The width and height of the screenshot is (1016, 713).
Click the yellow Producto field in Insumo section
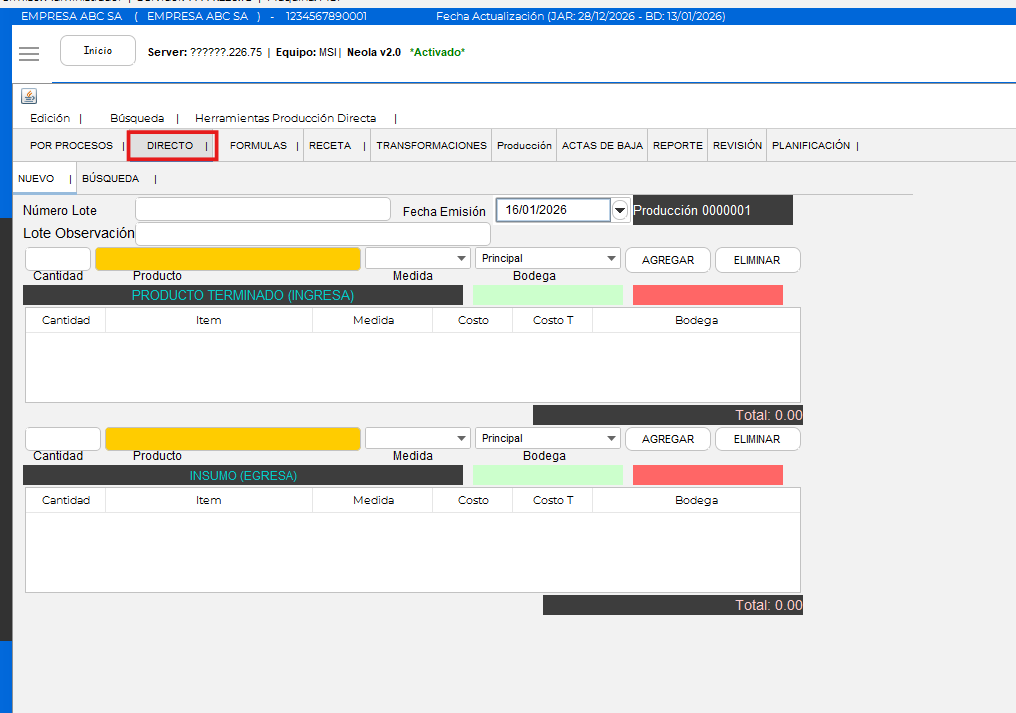point(232,439)
